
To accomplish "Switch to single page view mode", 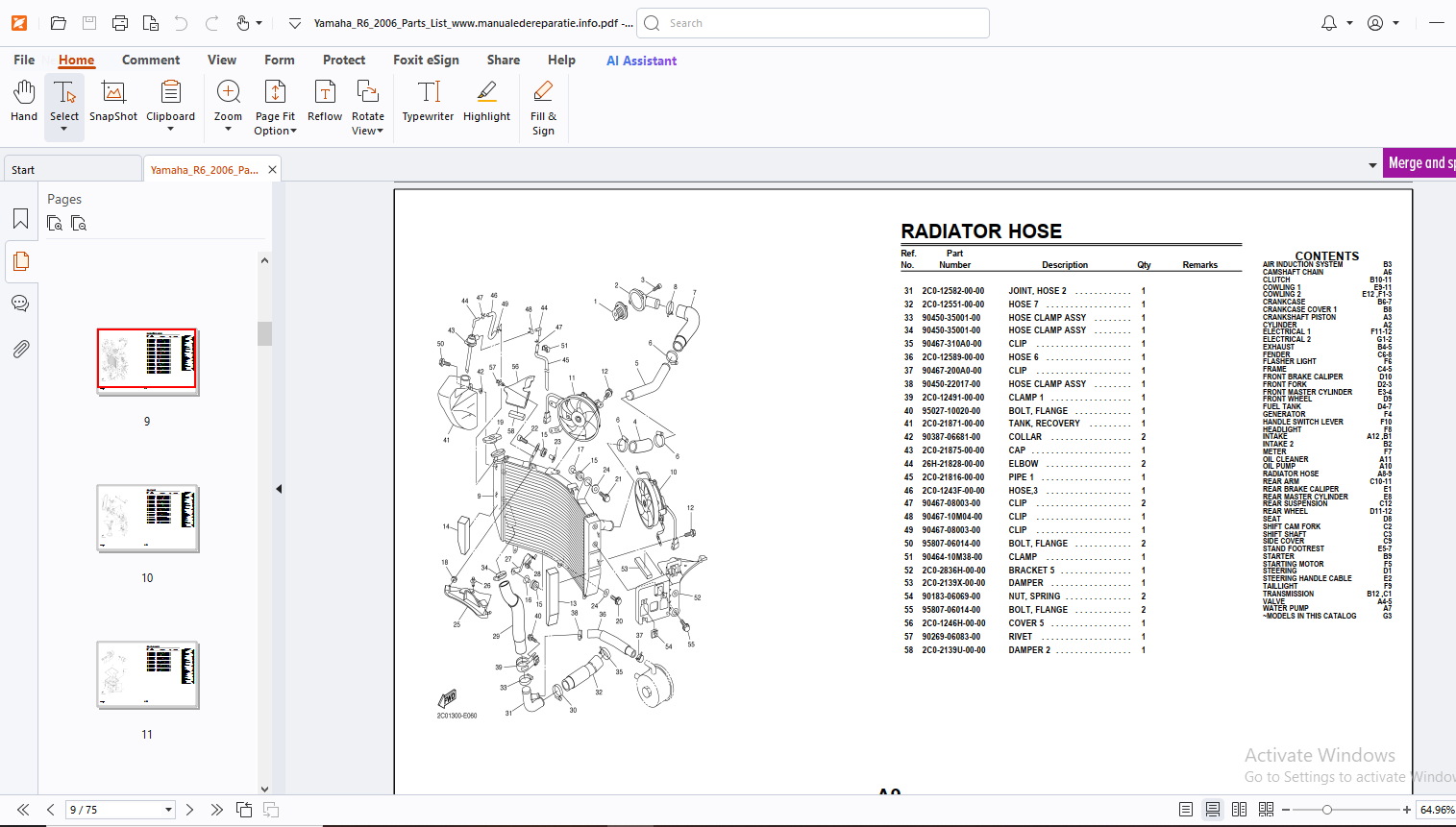I will click(x=1186, y=810).
